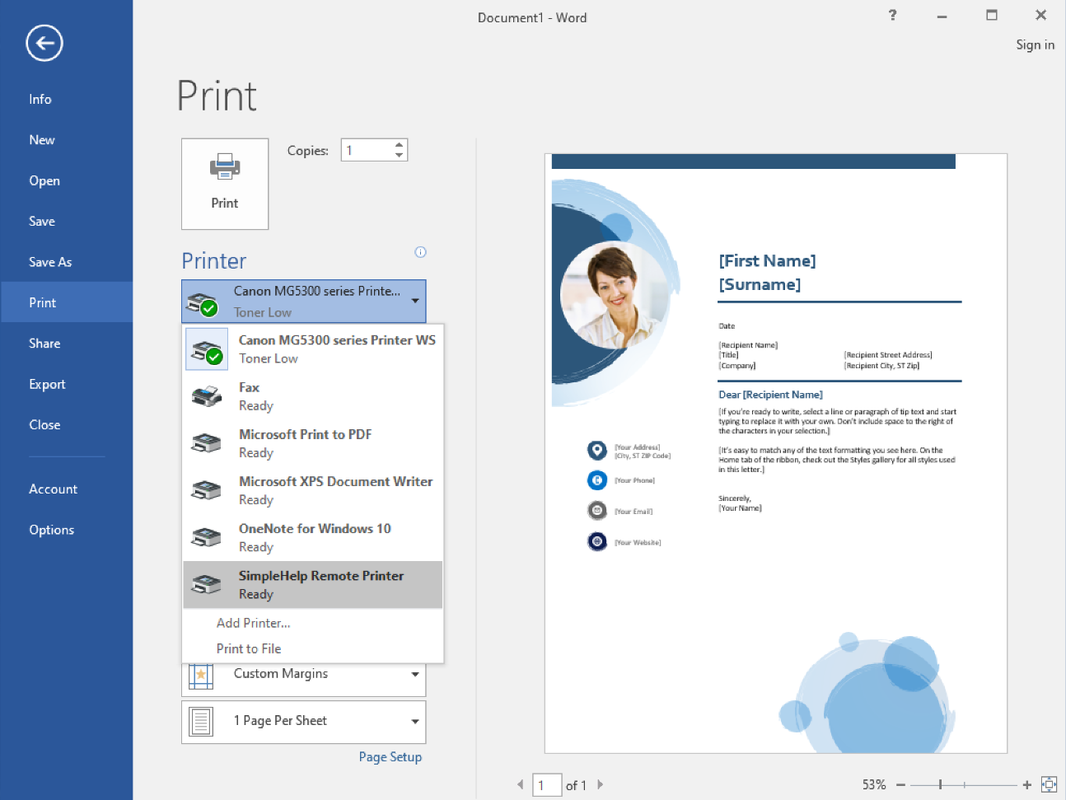
Task: Go to the Open tab
Action: click(67, 181)
